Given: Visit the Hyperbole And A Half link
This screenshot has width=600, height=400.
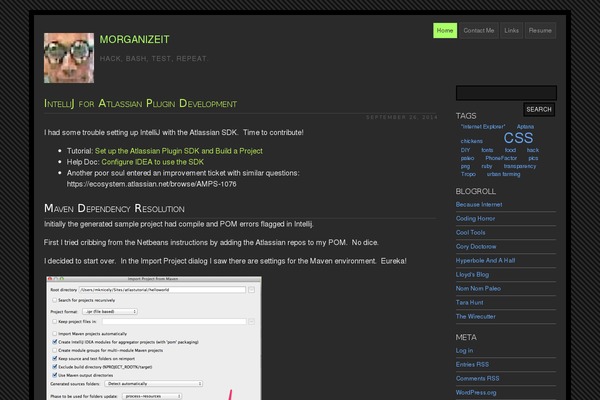Looking at the screenshot, I should pos(485,261).
